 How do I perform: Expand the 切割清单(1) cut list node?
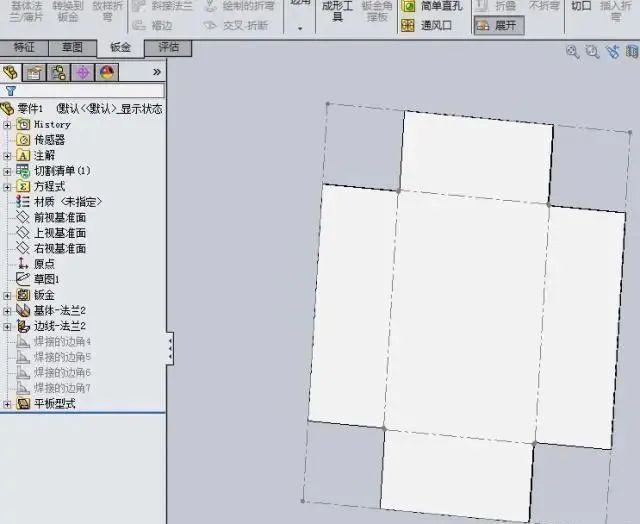(x=7, y=171)
